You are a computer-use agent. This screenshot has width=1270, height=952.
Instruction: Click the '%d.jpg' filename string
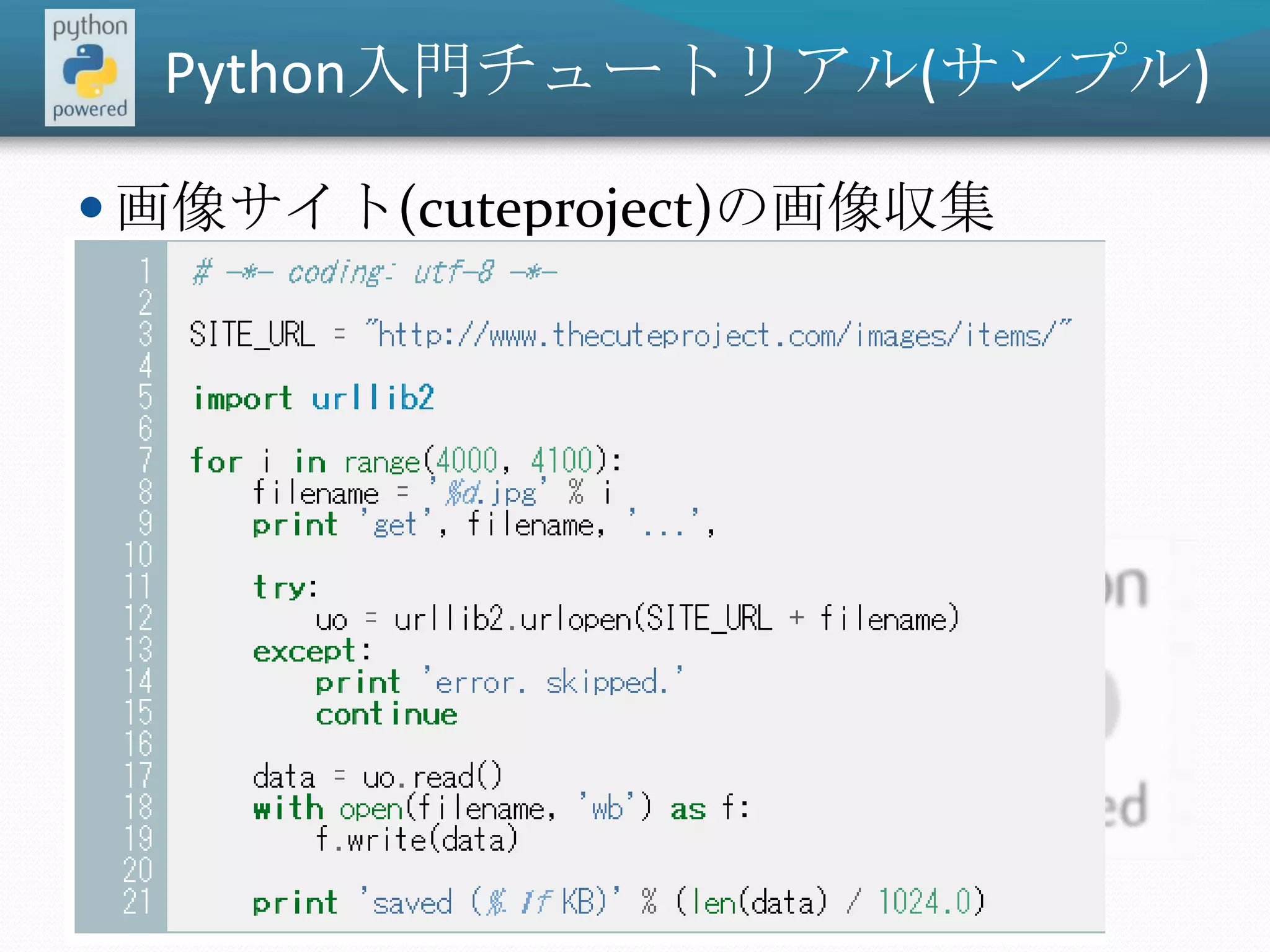pos(487,493)
